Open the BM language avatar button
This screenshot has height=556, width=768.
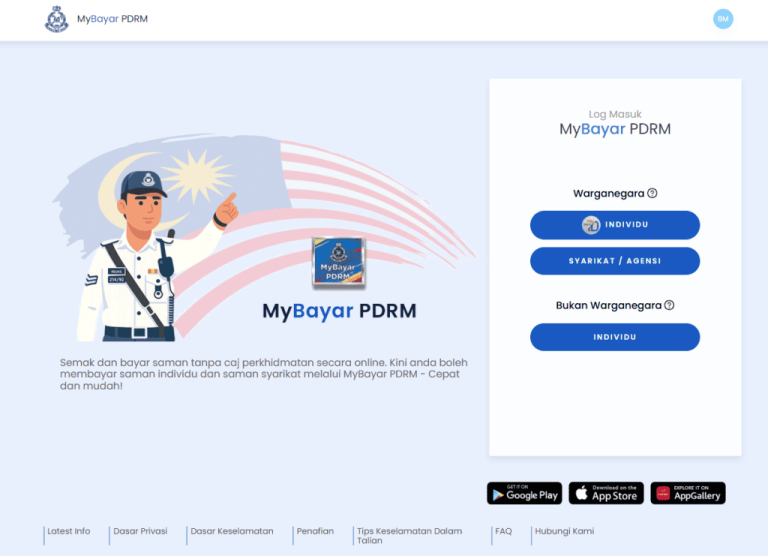tap(723, 19)
